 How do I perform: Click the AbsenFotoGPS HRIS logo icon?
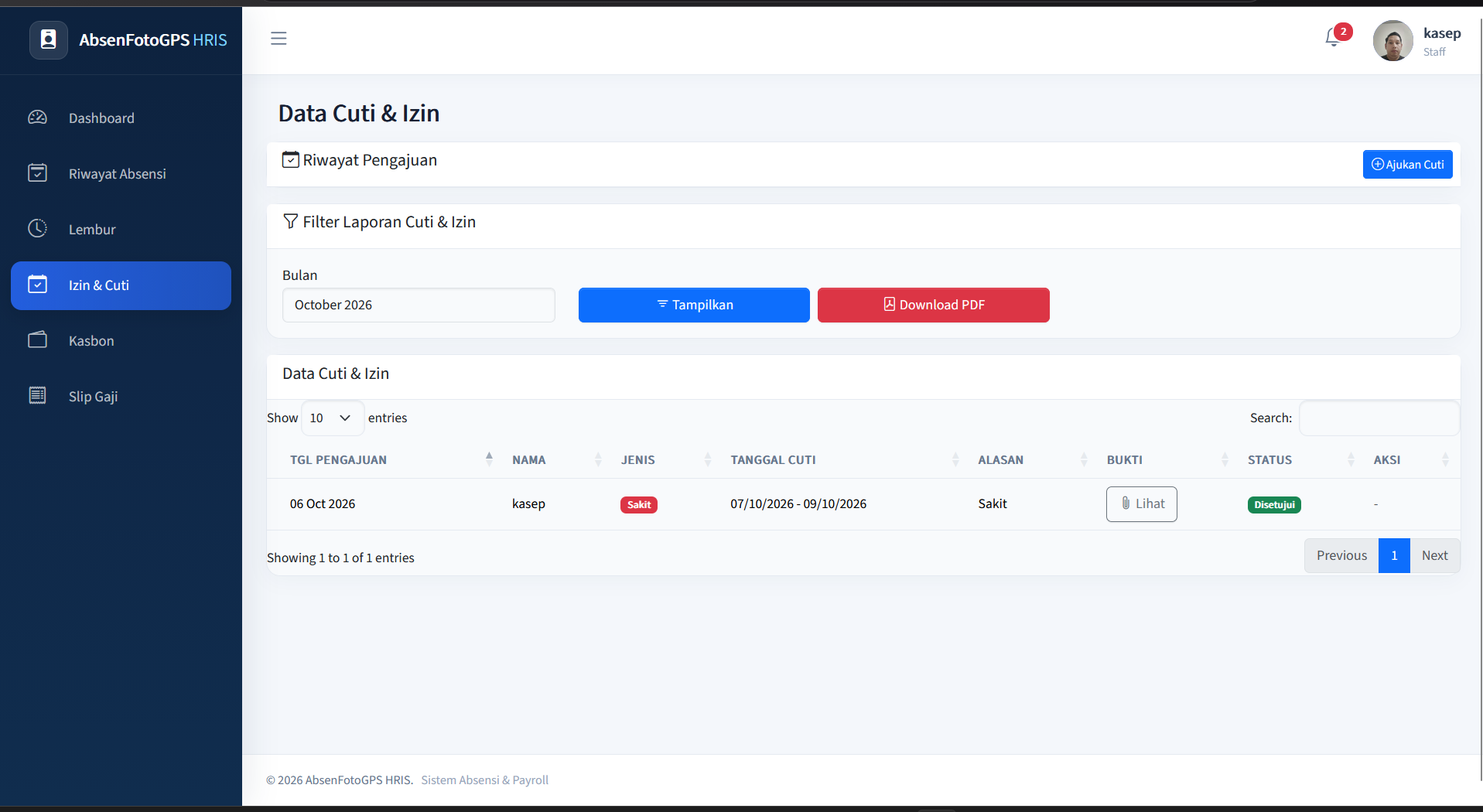[x=49, y=39]
